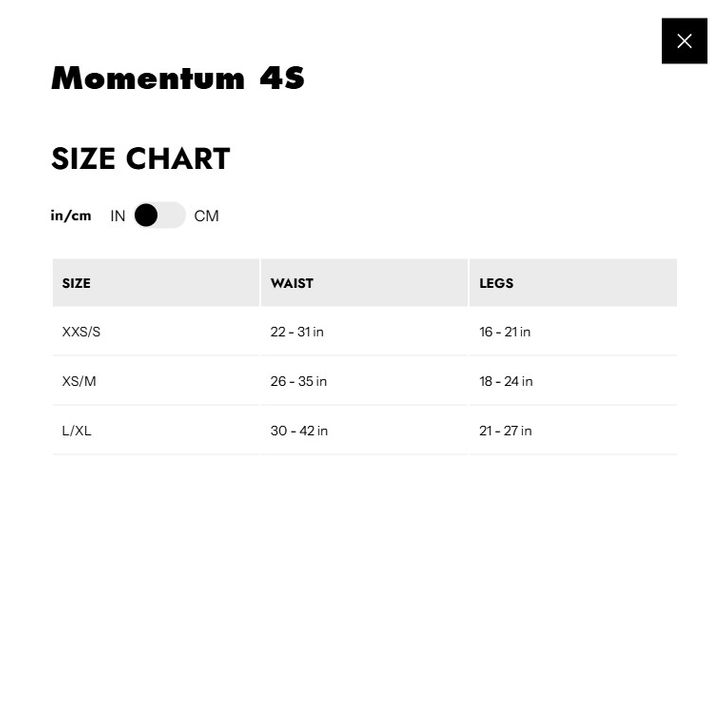Click the SIZE column header
Image resolution: width=726 pixels, height=726 pixels.
pyautogui.click(x=76, y=283)
